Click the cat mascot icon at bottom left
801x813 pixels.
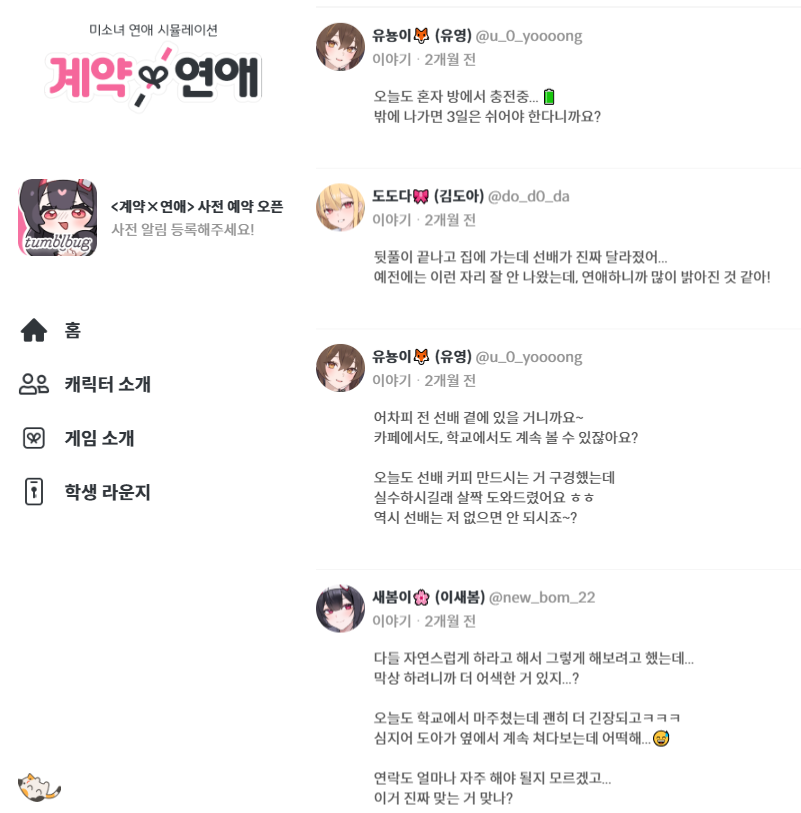39,787
